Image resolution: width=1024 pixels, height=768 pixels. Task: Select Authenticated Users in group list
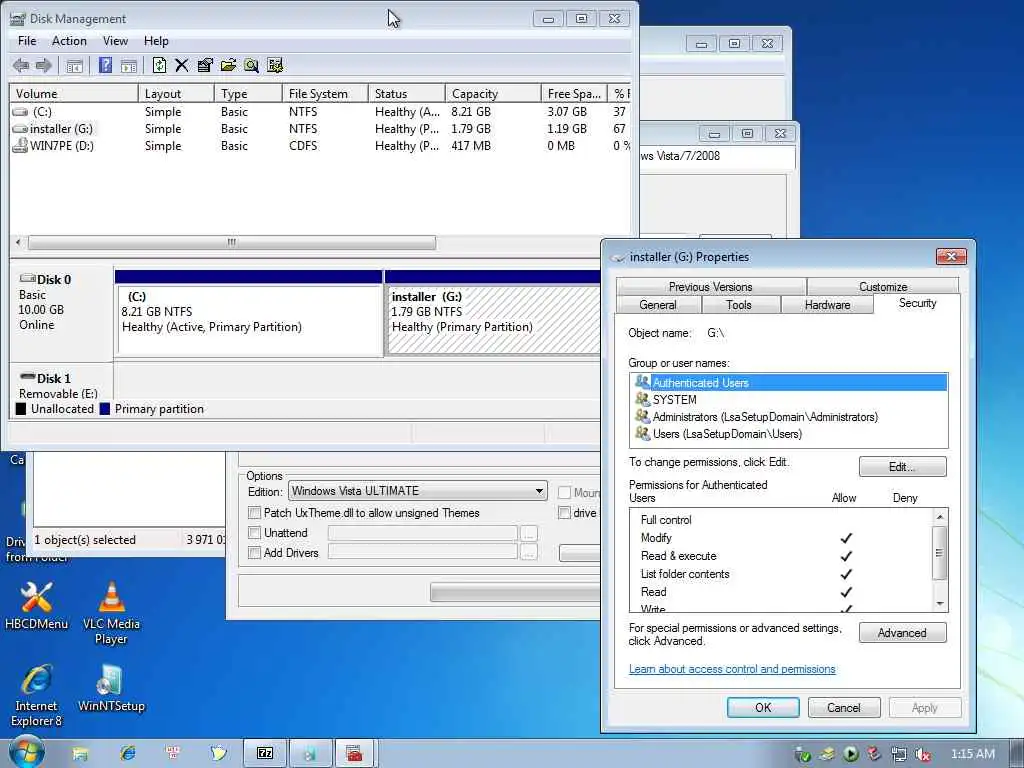(x=788, y=383)
